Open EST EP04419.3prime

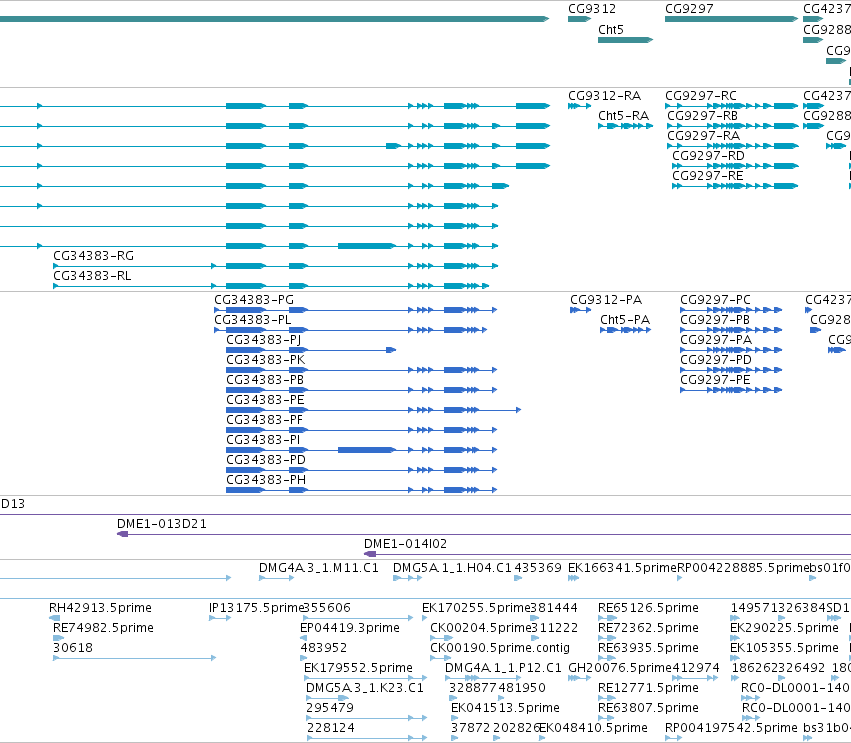click(x=350, y=628)
